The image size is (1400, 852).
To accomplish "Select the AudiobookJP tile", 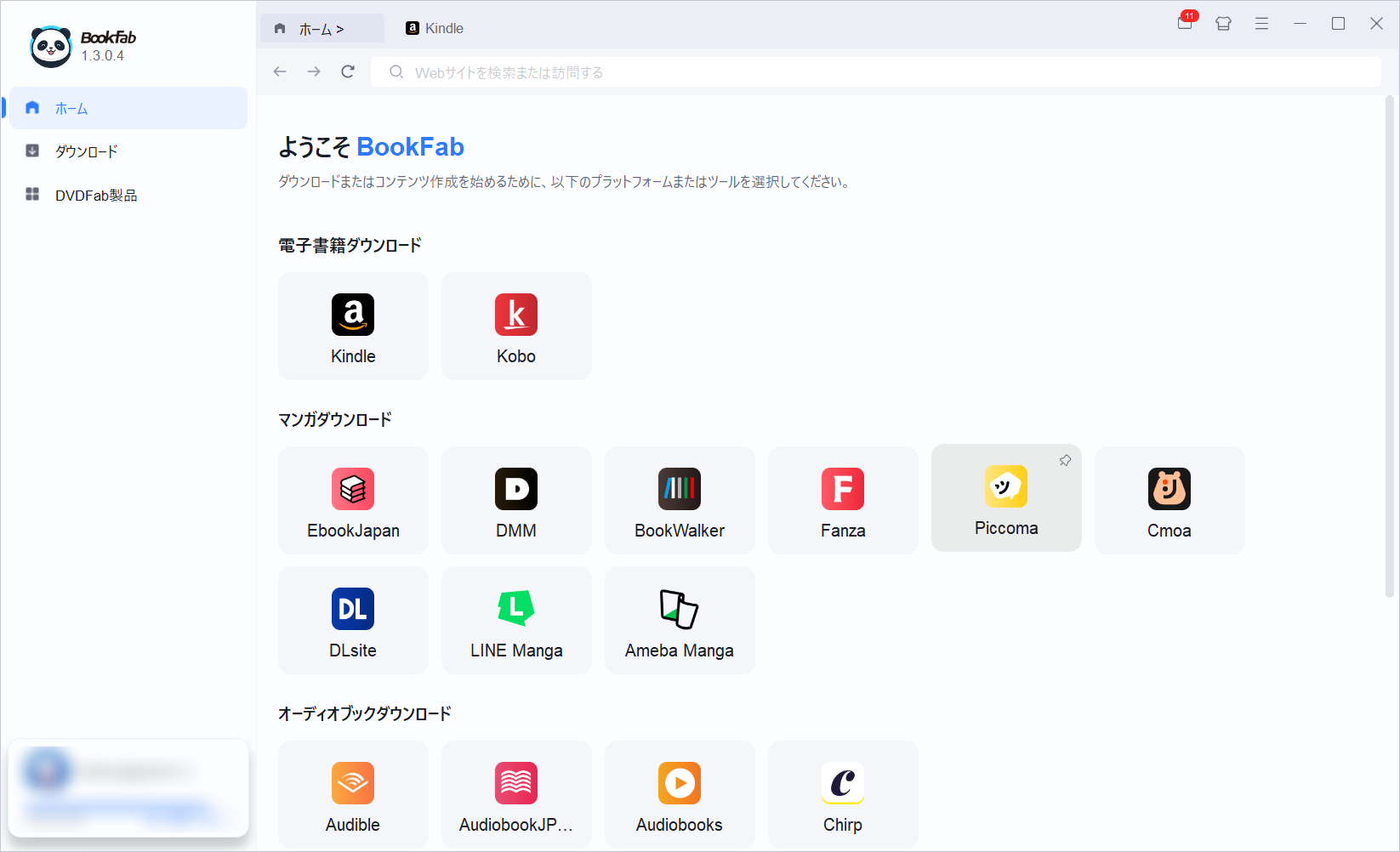I will point(516,794).
